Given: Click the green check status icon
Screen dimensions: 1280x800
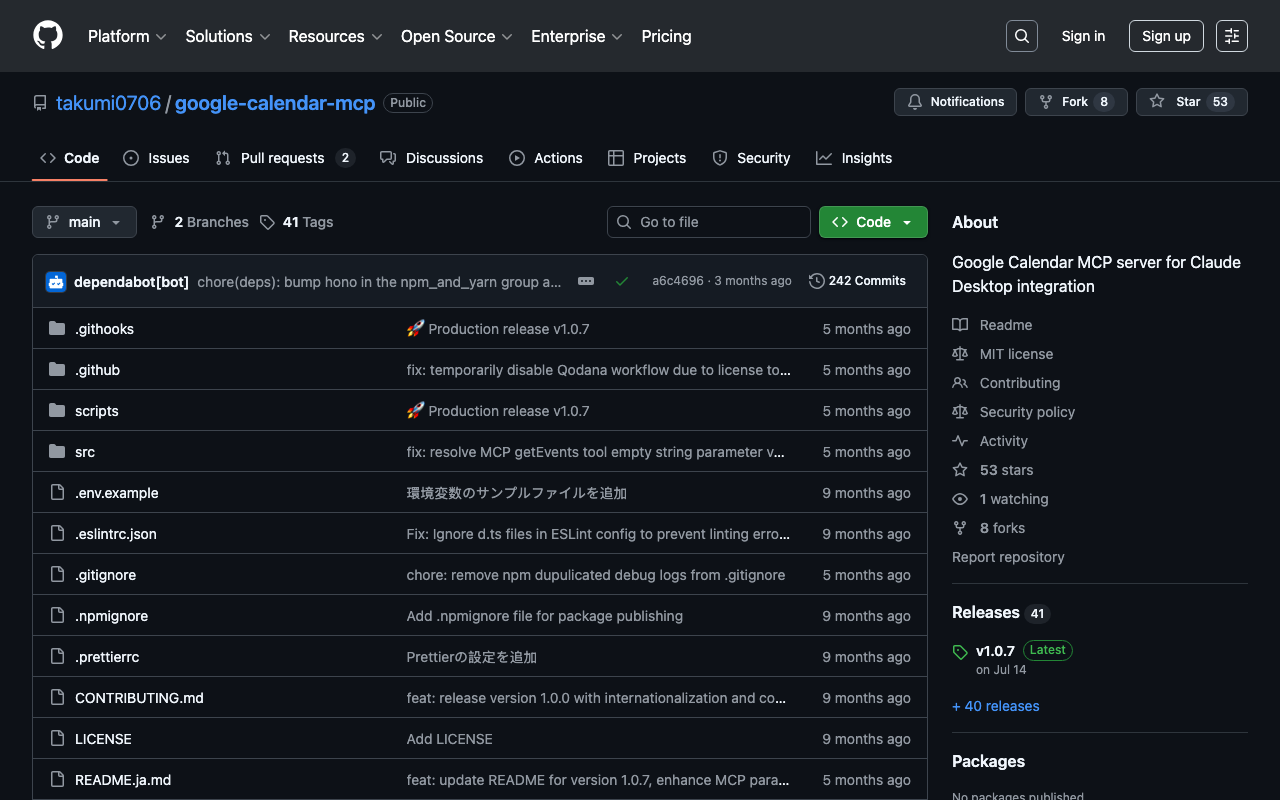Looking at the screenshot, I should [x=622, y=282].
